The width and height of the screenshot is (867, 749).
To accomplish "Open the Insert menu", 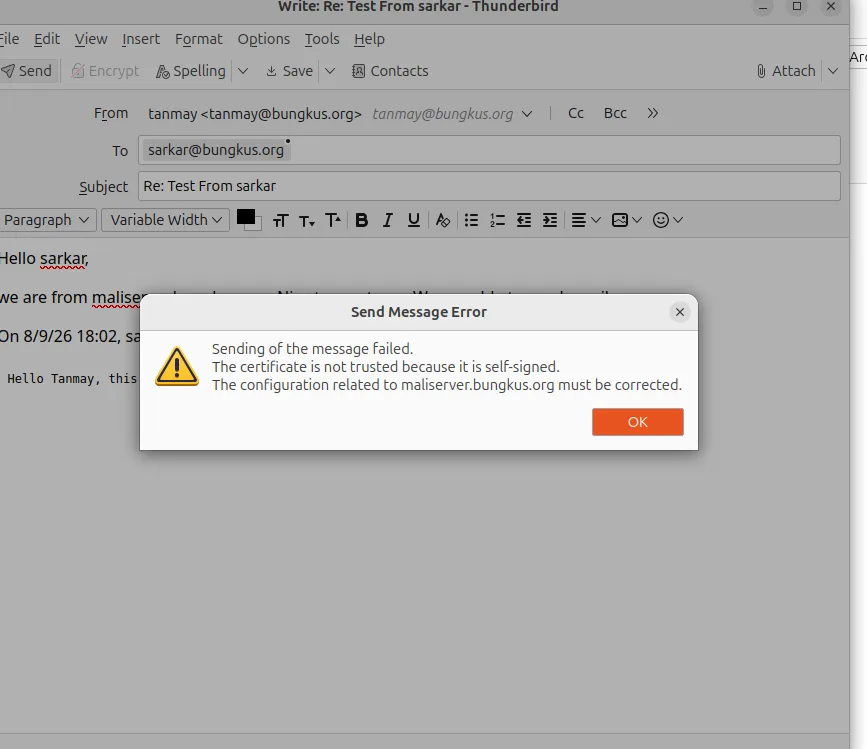I will [x=141, y=39].
